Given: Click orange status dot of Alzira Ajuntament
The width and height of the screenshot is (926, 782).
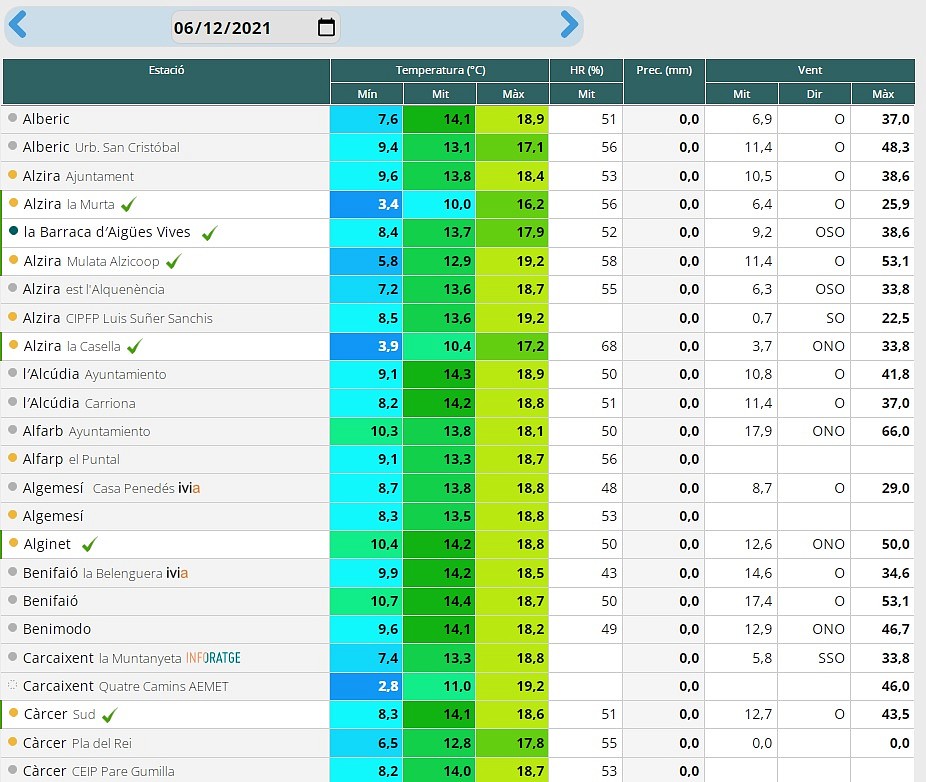Looking at the screenshot, I should pos(12,175).
